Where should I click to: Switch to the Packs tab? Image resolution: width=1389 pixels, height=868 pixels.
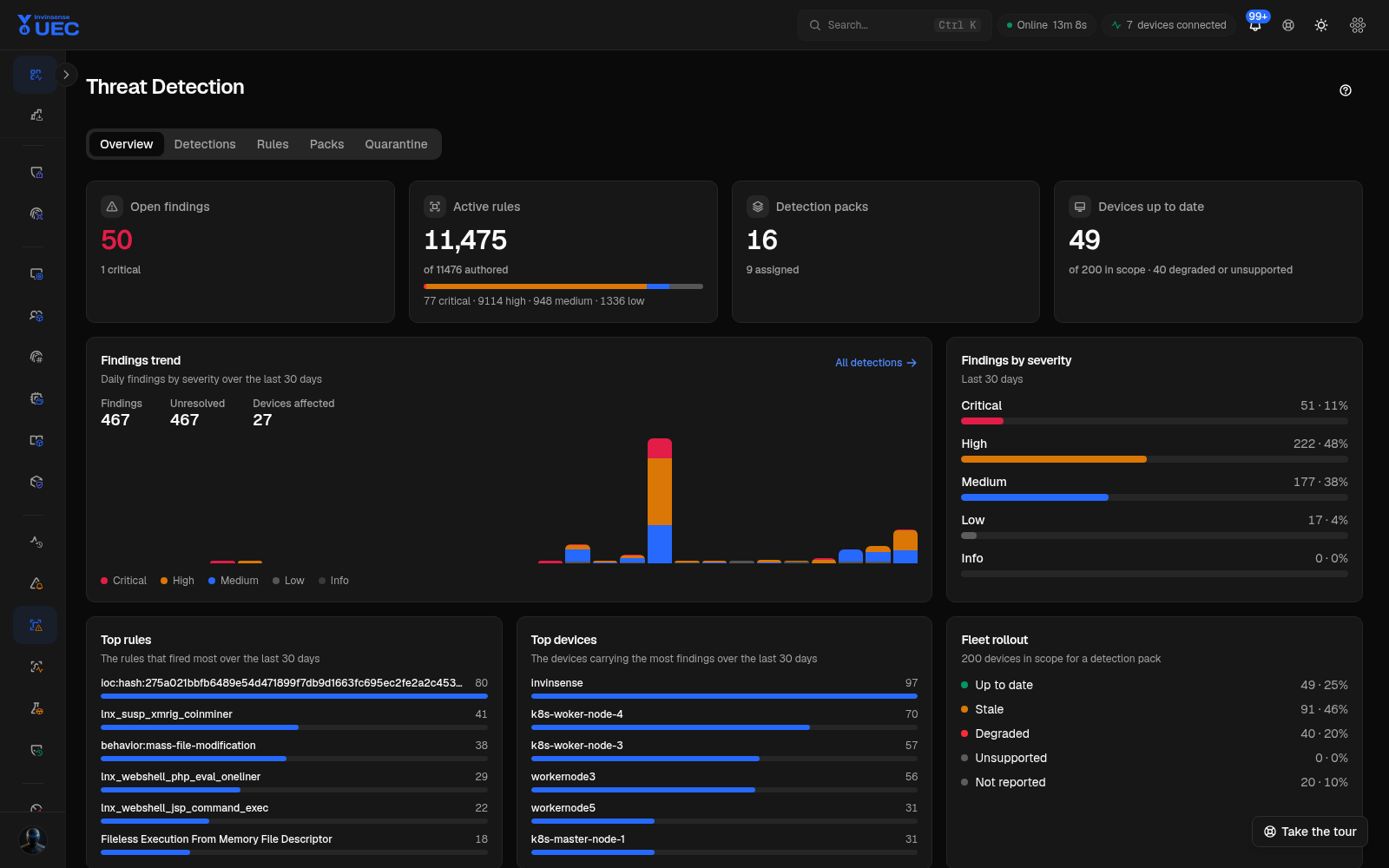pyautogui.click(x=326, y=144)
